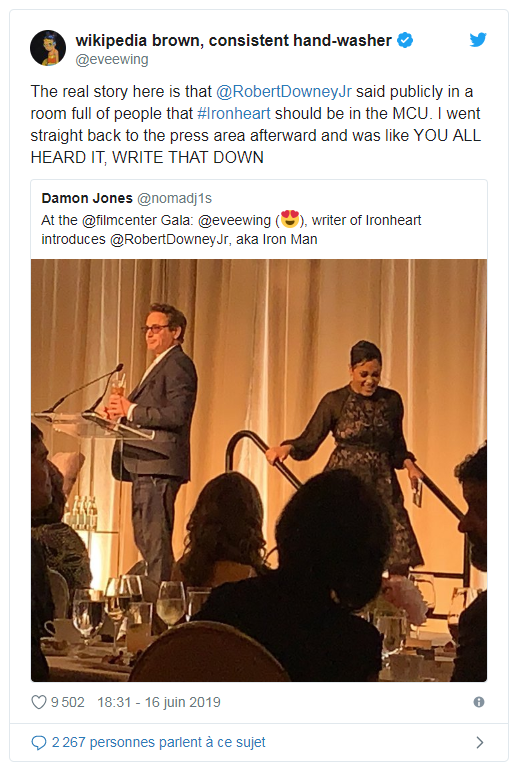Click the main tweet text about the MCU

255,124
